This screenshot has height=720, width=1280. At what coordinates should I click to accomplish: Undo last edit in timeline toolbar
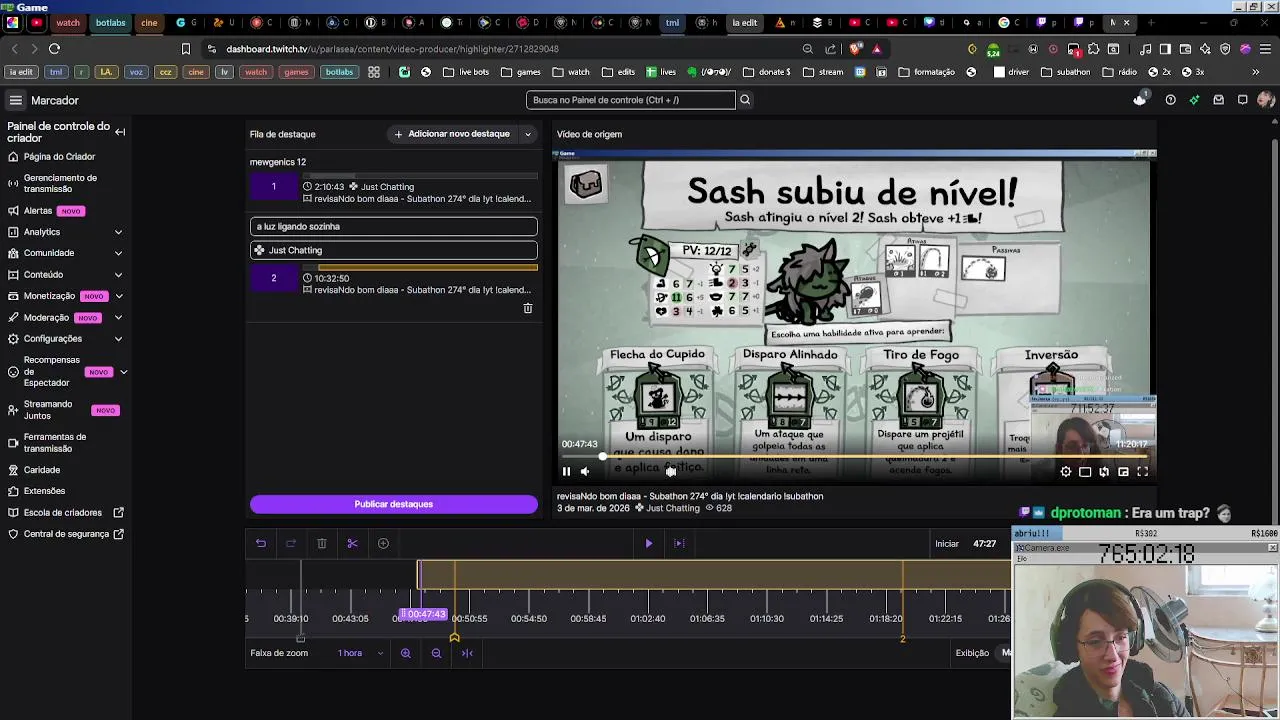pyautogui.click(x=261, y=543)
